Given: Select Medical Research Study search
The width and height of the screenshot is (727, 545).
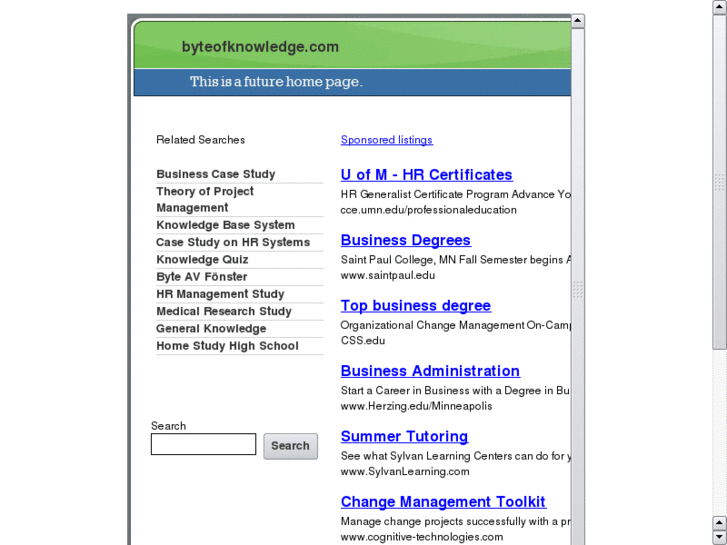Looking at the screenshot, I should [x=224, y=311].
